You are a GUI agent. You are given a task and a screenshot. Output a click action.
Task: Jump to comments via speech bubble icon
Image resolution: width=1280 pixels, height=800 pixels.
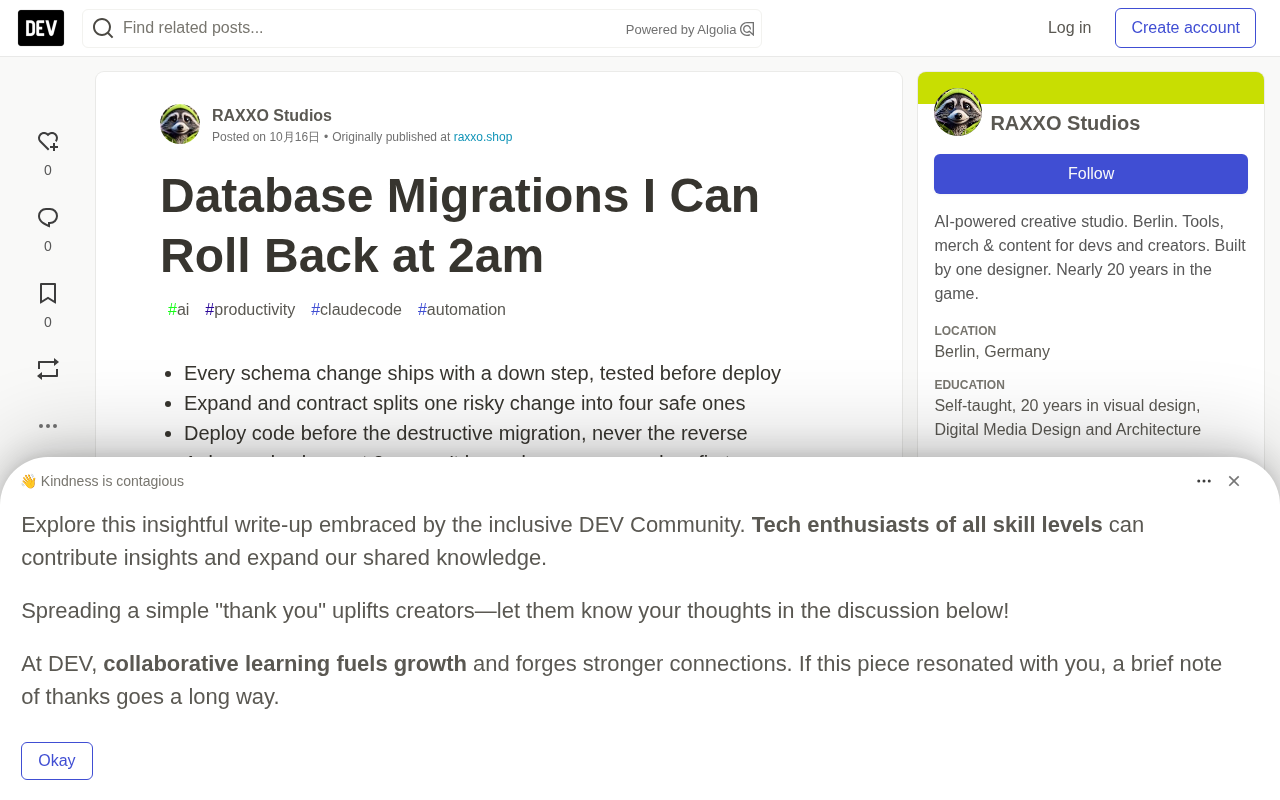[x=48, y=218]
